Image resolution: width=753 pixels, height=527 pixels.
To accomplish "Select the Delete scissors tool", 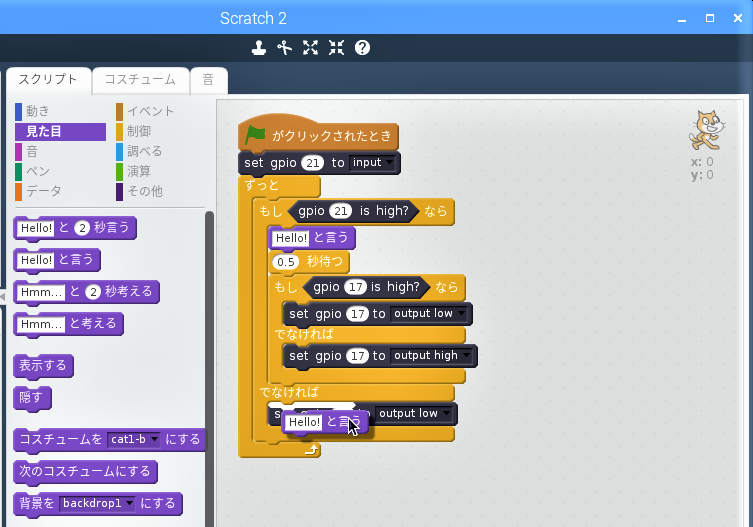I will tap(285, 48).
